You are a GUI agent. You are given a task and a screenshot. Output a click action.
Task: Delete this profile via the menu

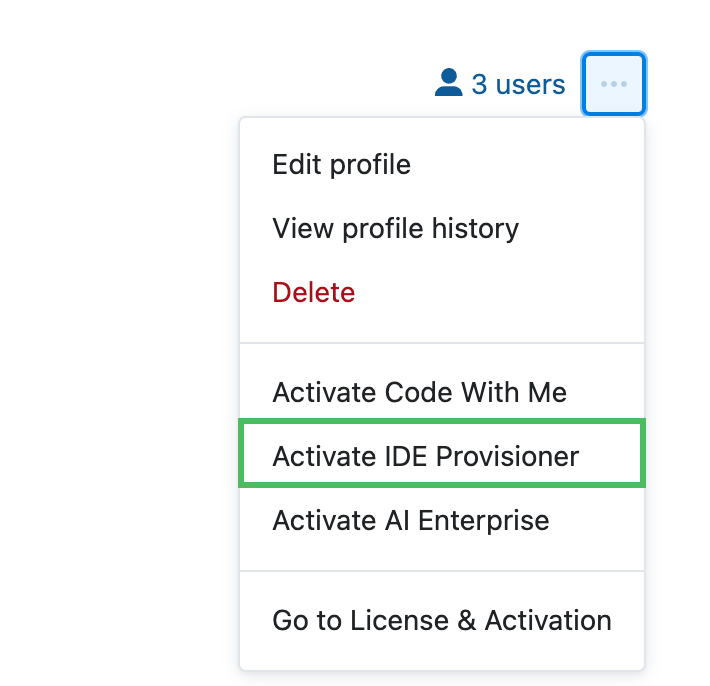313,292
